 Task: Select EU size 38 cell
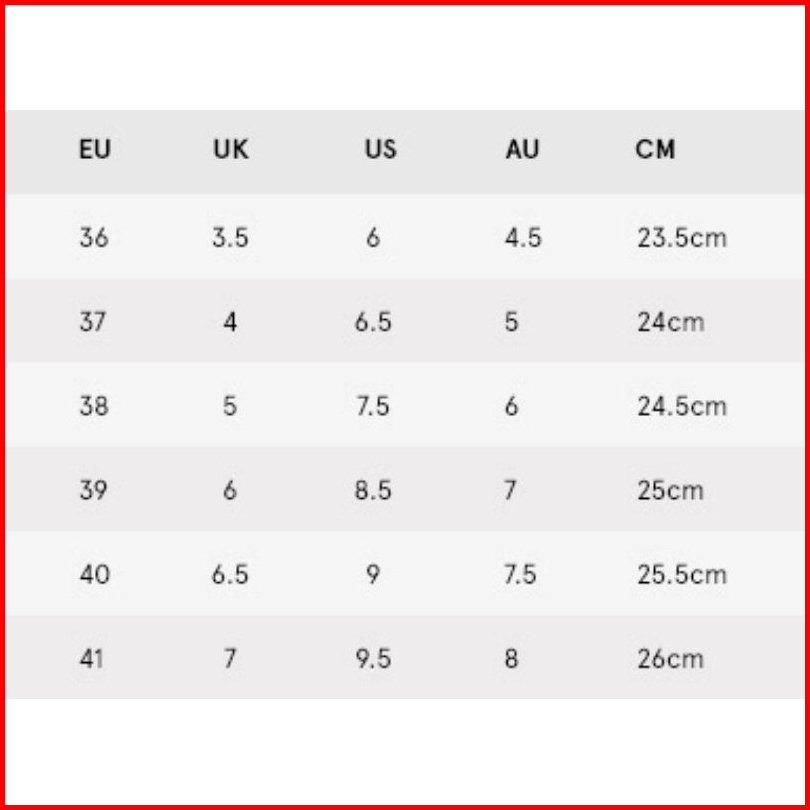click(x=94, y=407)
